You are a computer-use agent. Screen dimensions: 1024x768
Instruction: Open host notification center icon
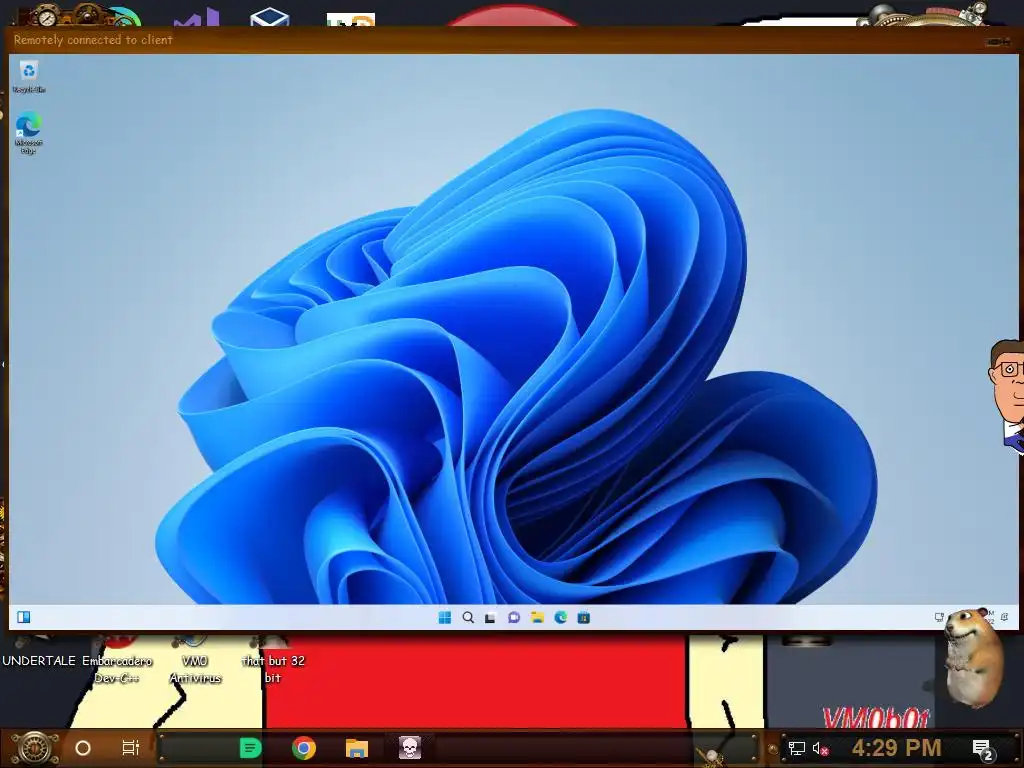pos(983,749)
